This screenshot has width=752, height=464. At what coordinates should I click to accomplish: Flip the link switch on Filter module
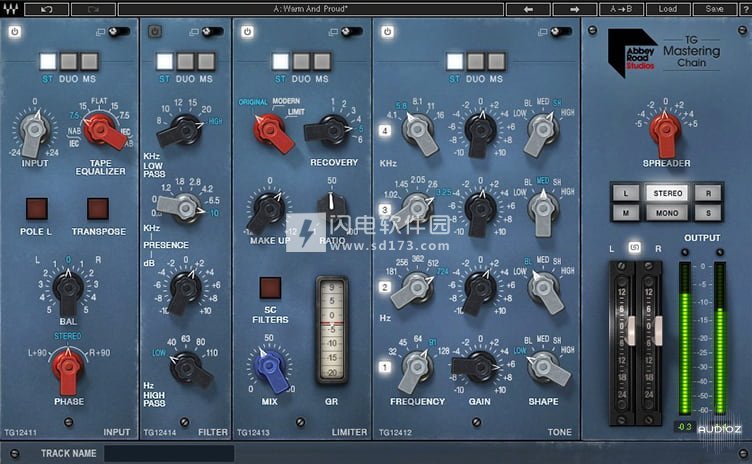(212, 32)
